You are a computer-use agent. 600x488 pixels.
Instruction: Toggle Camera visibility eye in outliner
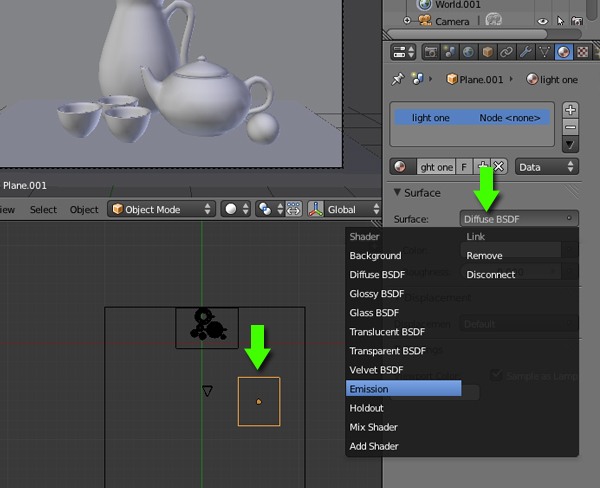click(542, 21)
